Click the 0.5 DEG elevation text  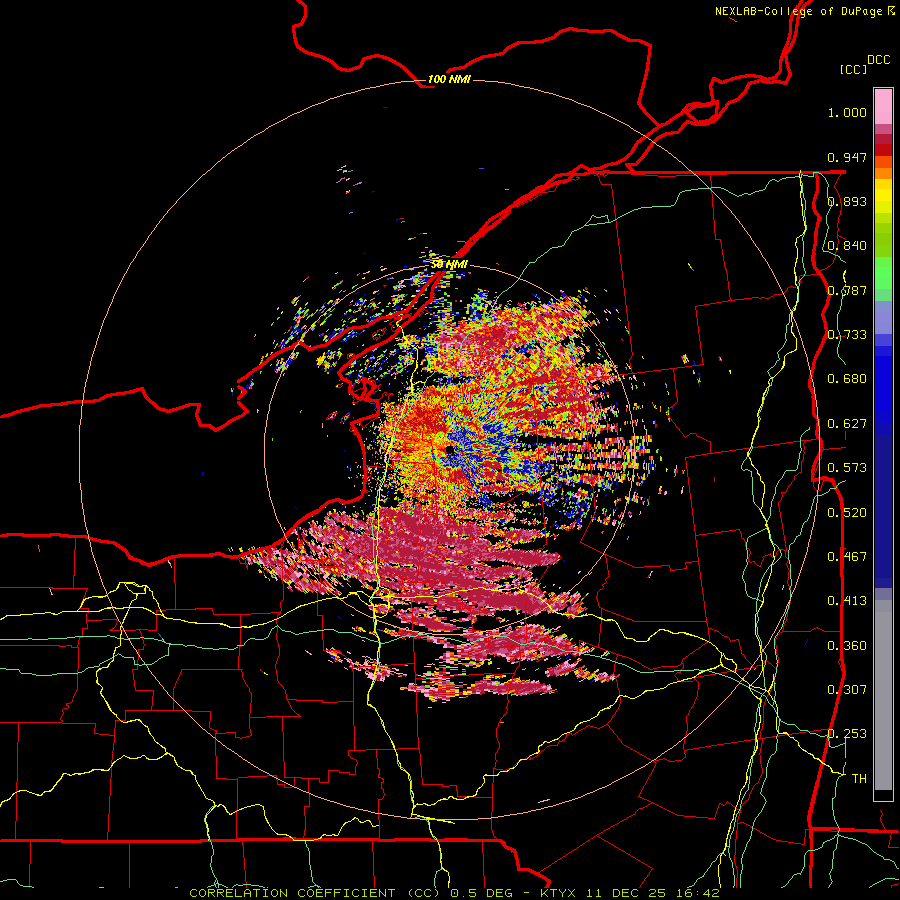[484, 893]
